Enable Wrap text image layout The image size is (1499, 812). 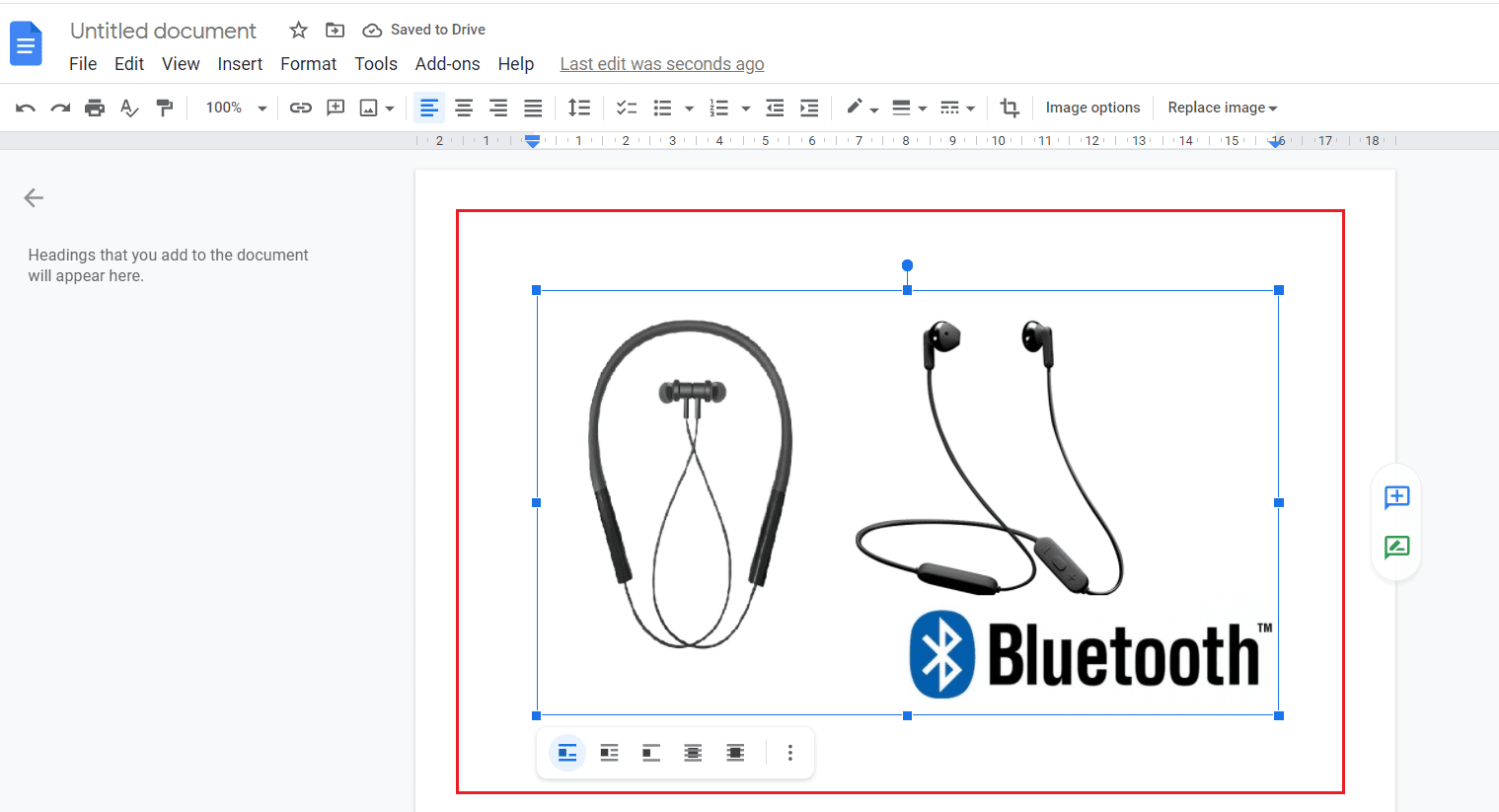click(x=609, y=754)
